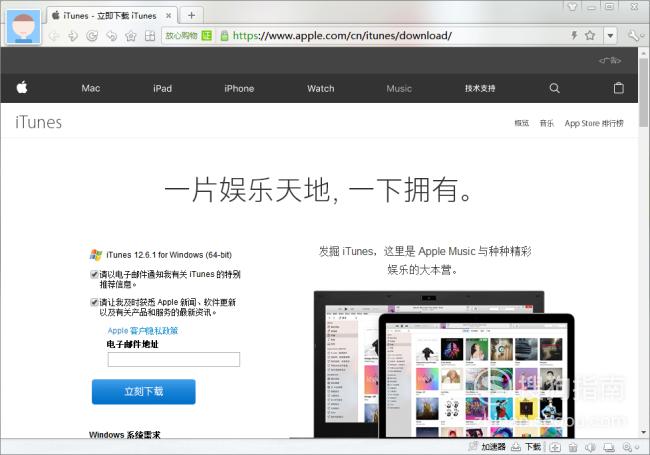Open the address bar history dropdown arrow
The image size is (650, 455).
pos(610,36)
